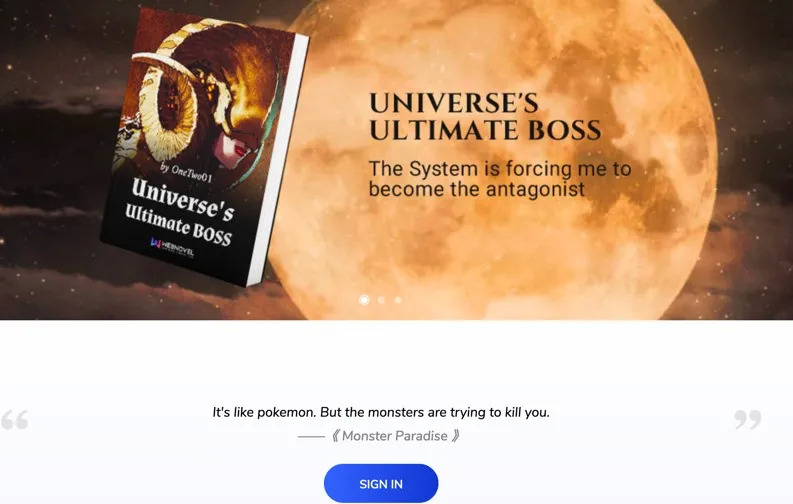793x504 pixels.
Task: Click the pokemon monsters quote text
Action: pyautogui.click(x=381, y=412)
